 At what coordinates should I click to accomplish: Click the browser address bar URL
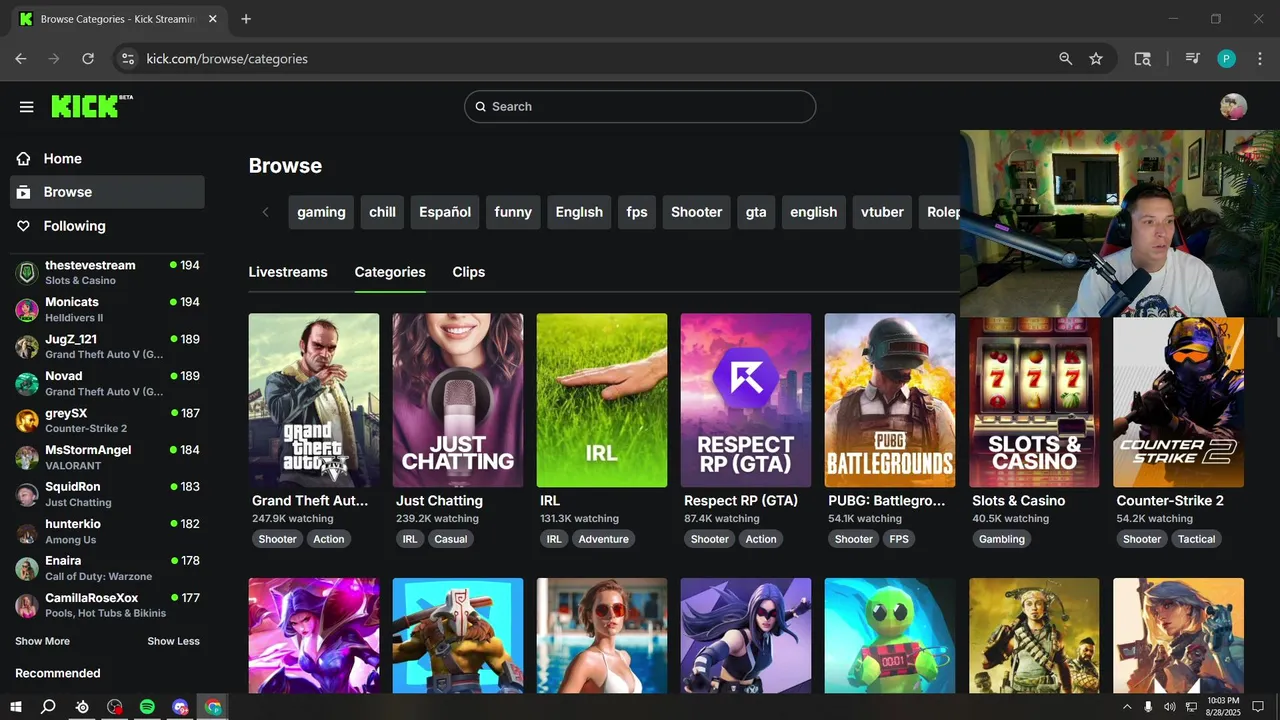click(227, 59)
